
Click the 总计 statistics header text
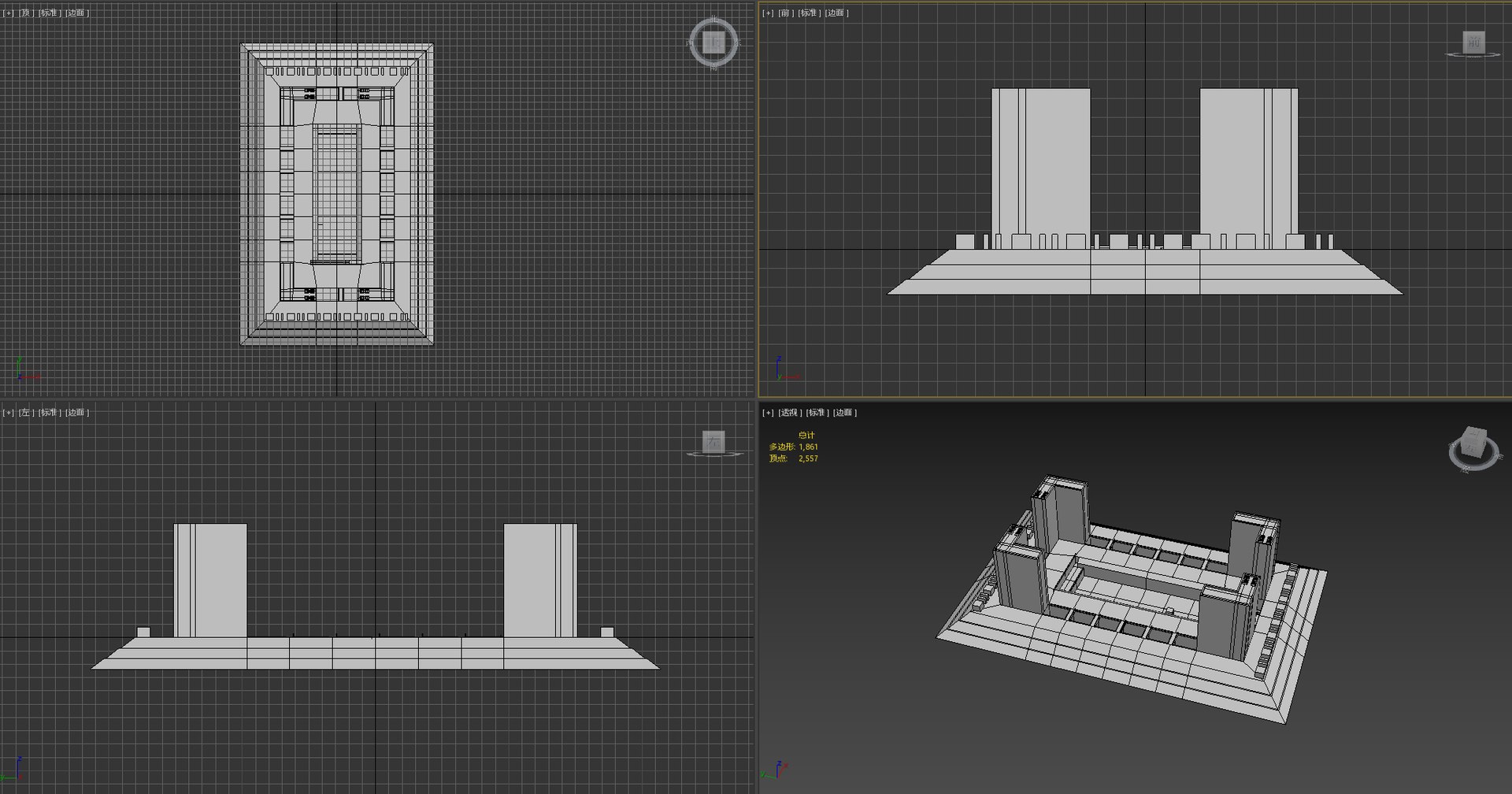point(806,435)
